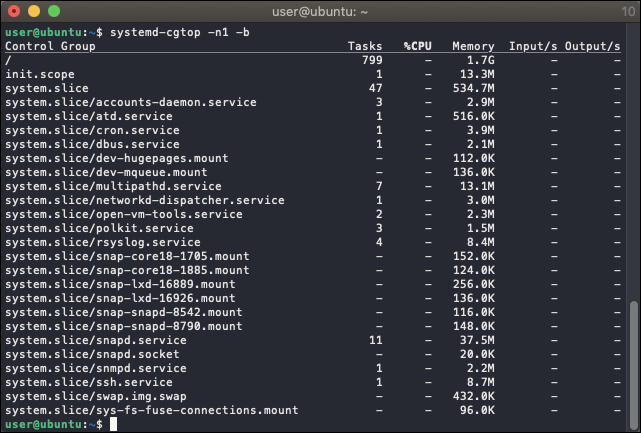Click swap.img.swap row name
Image resolution: width=641 pixels, height=433 pixels.
96,396
